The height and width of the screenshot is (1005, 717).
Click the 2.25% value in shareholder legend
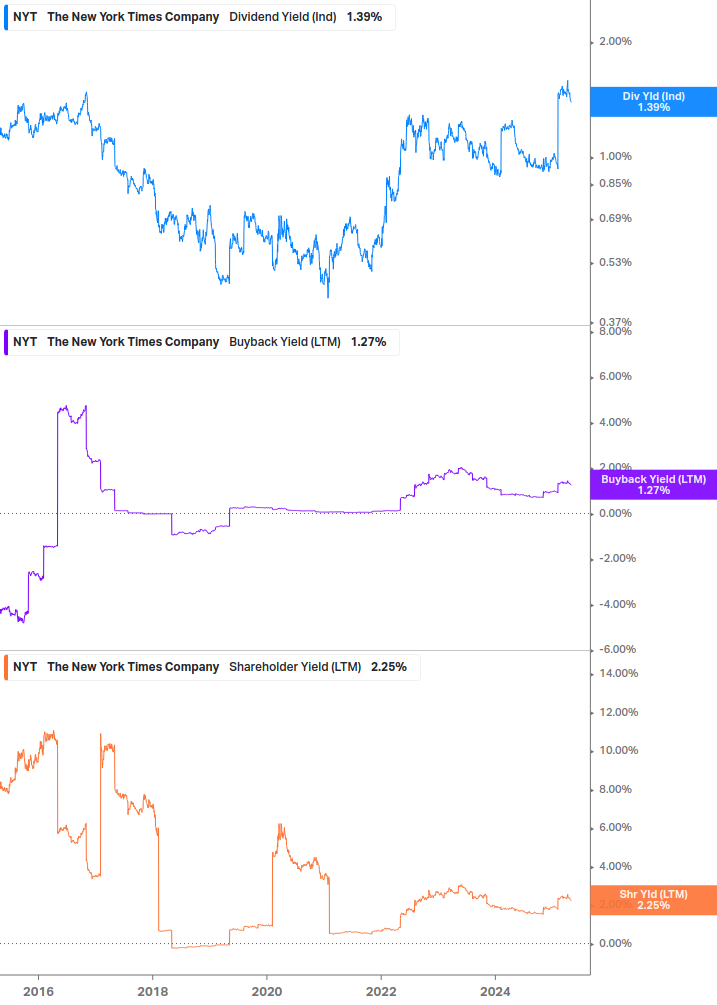tap(389, 667)
